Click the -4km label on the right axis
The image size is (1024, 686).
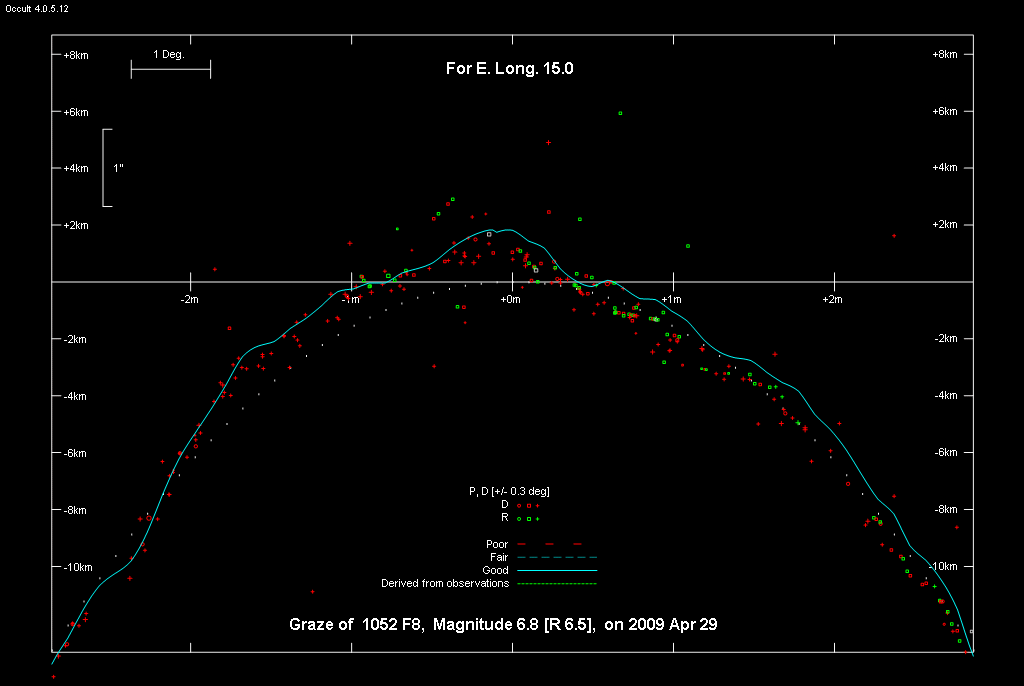point(946,395)
